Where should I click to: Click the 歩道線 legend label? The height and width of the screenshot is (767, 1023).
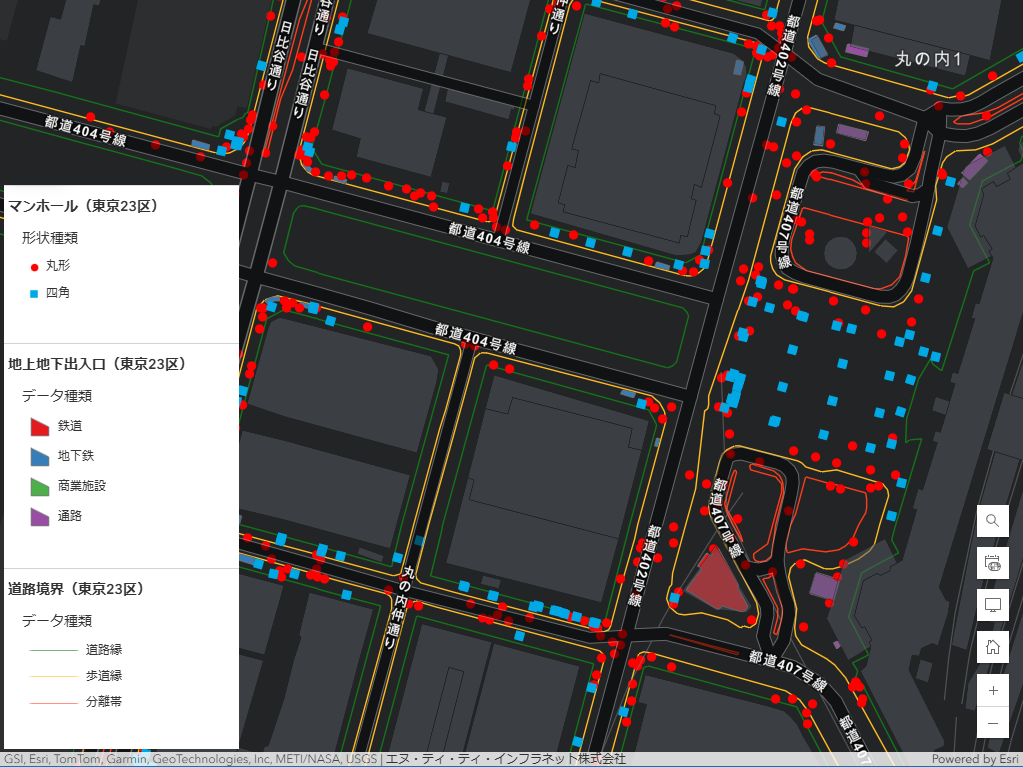pos(104,676)
